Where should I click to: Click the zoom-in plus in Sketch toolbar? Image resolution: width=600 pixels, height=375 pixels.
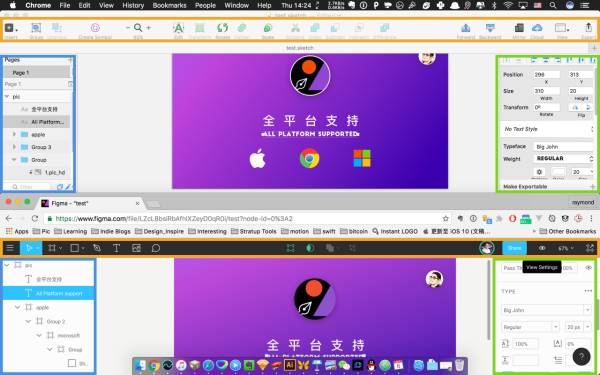point(148,28)
